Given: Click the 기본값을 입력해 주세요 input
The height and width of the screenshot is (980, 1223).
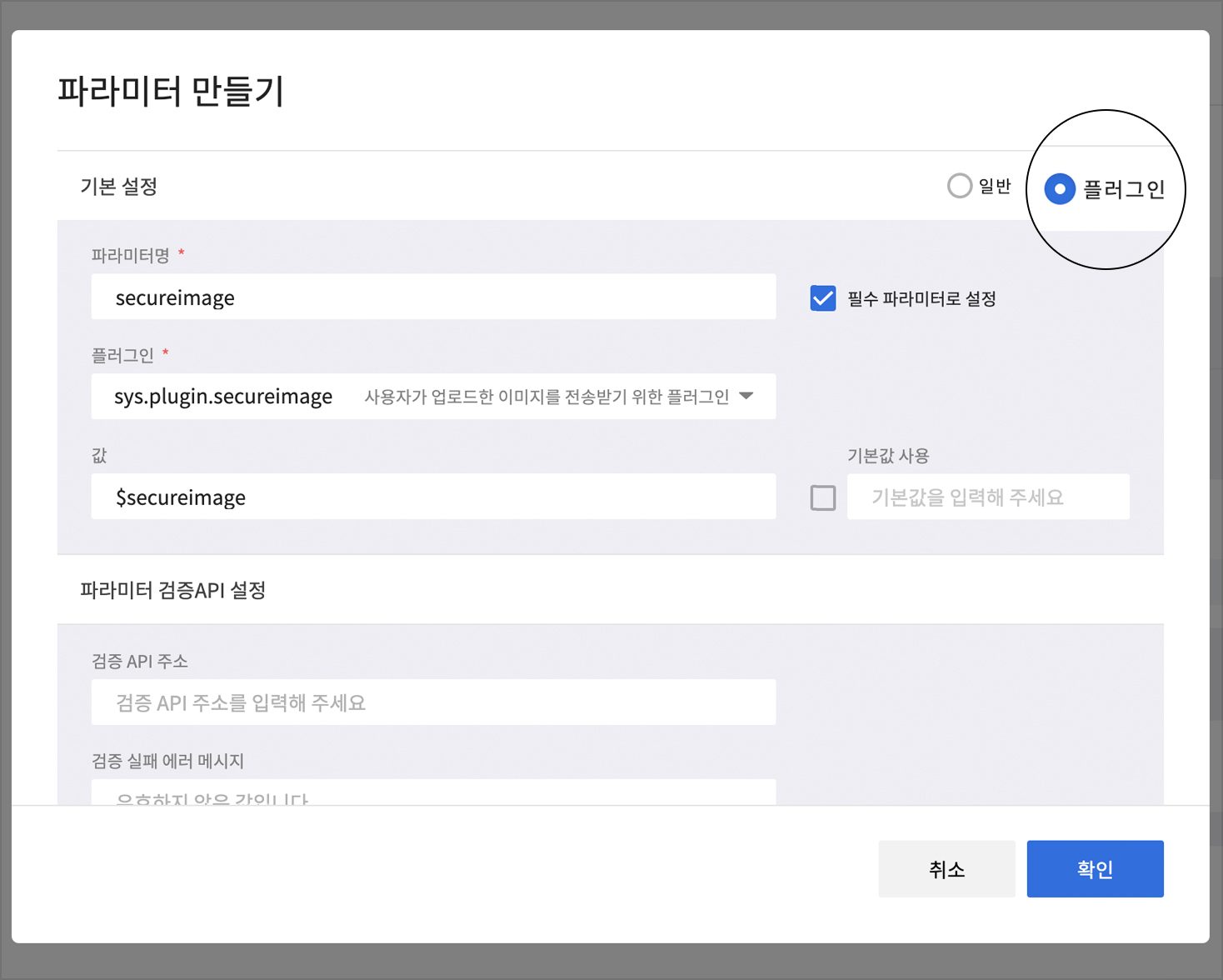Looking at the screenshot, I should pyautogui.click(x=988, y=497).
